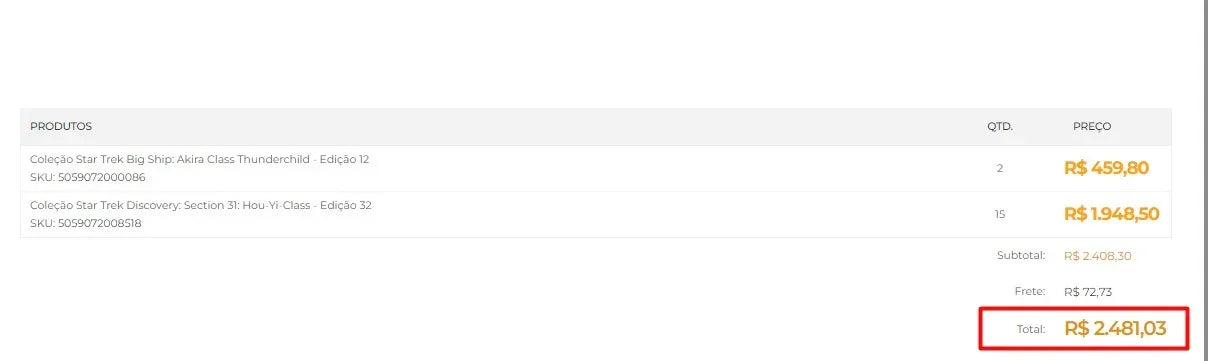
Task: Click the PREÇO column header
Action: tap(1092, 127)
